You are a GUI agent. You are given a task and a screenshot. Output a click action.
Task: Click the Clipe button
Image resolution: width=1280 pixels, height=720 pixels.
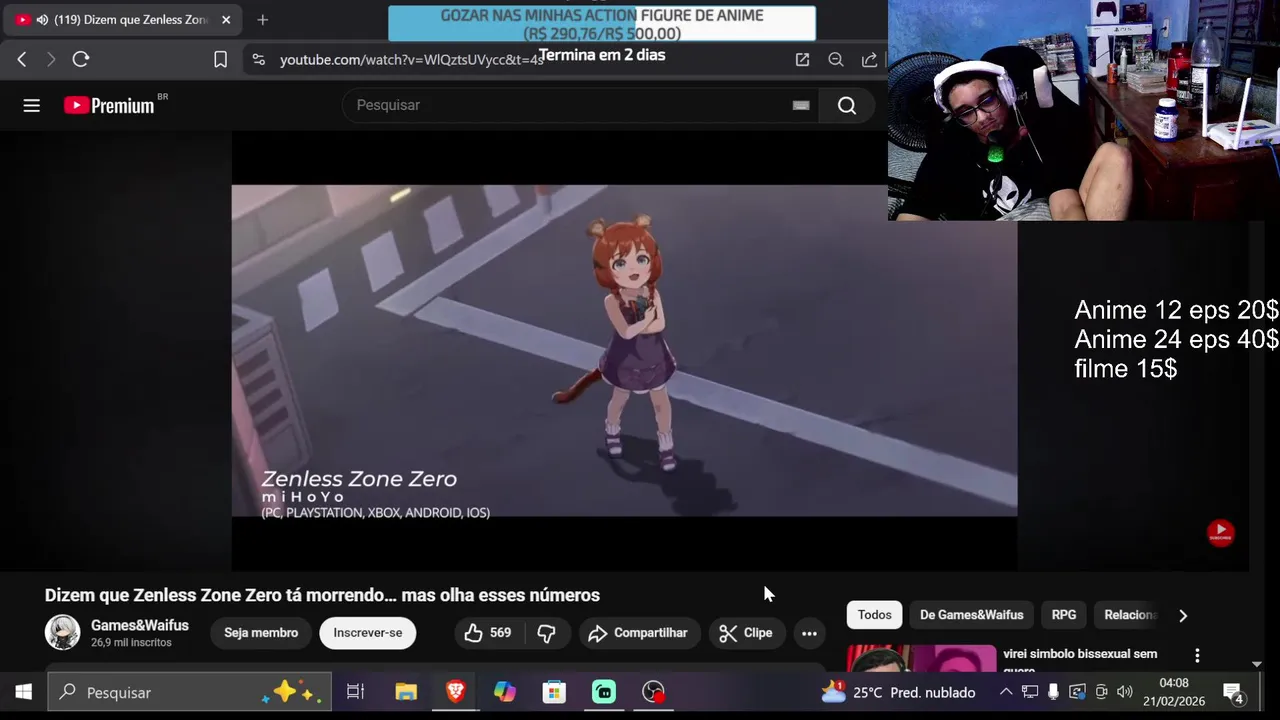[746, 633]
